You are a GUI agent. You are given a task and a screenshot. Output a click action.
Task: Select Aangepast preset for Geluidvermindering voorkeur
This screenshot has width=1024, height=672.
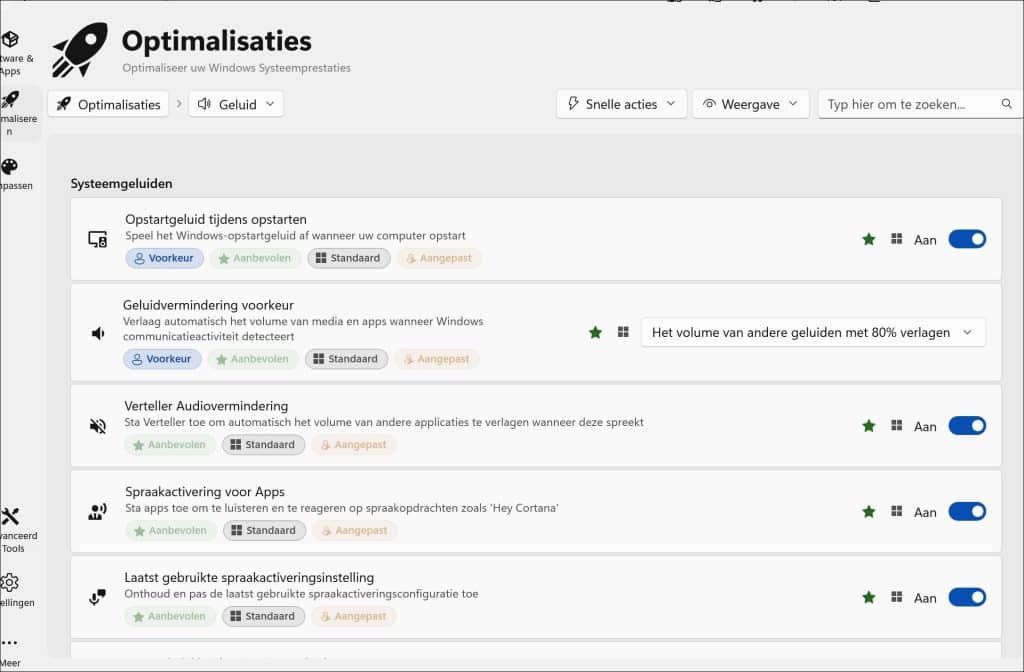tap(437, 359)
